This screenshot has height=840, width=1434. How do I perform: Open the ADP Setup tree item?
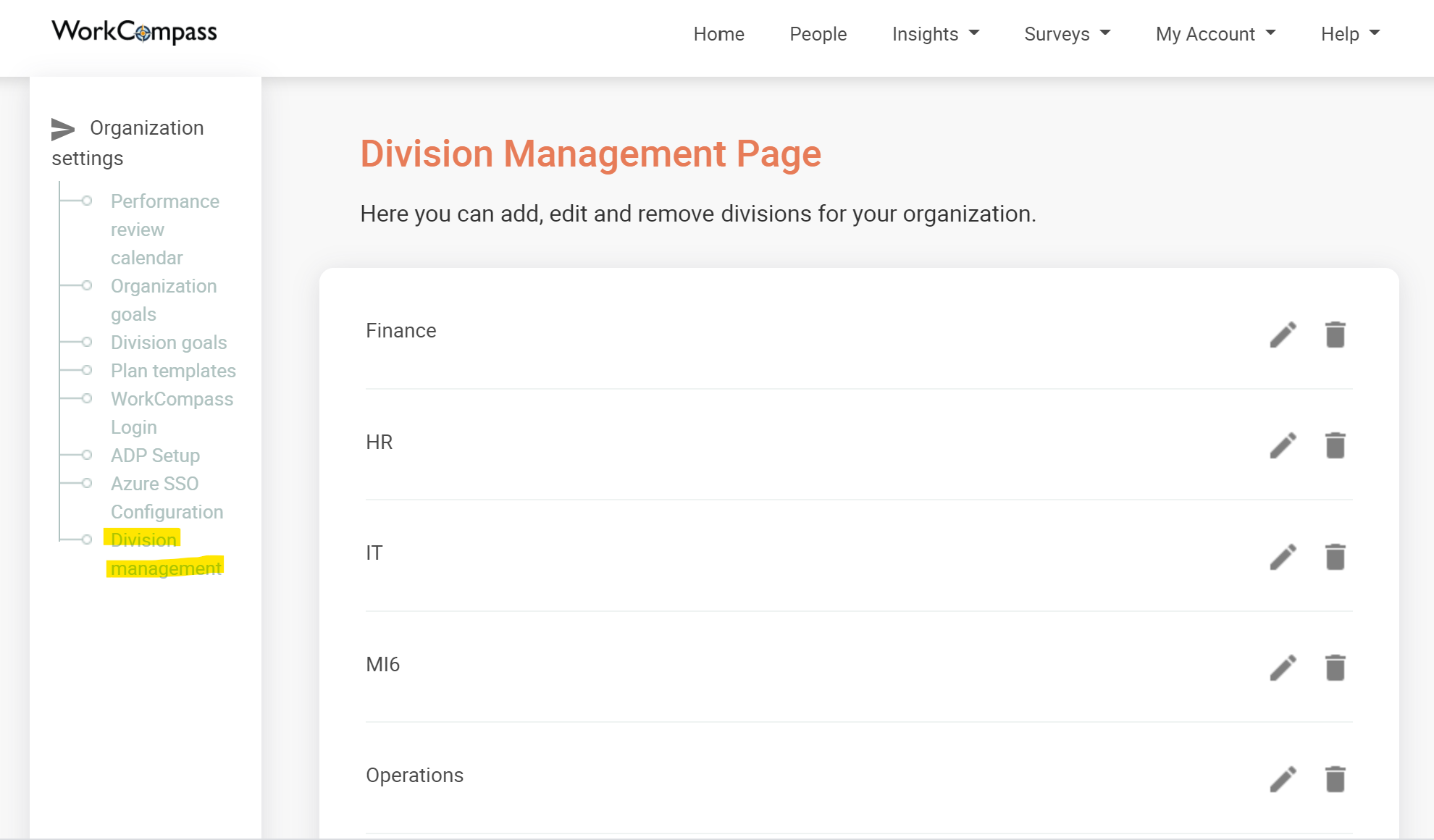[155, 455]
